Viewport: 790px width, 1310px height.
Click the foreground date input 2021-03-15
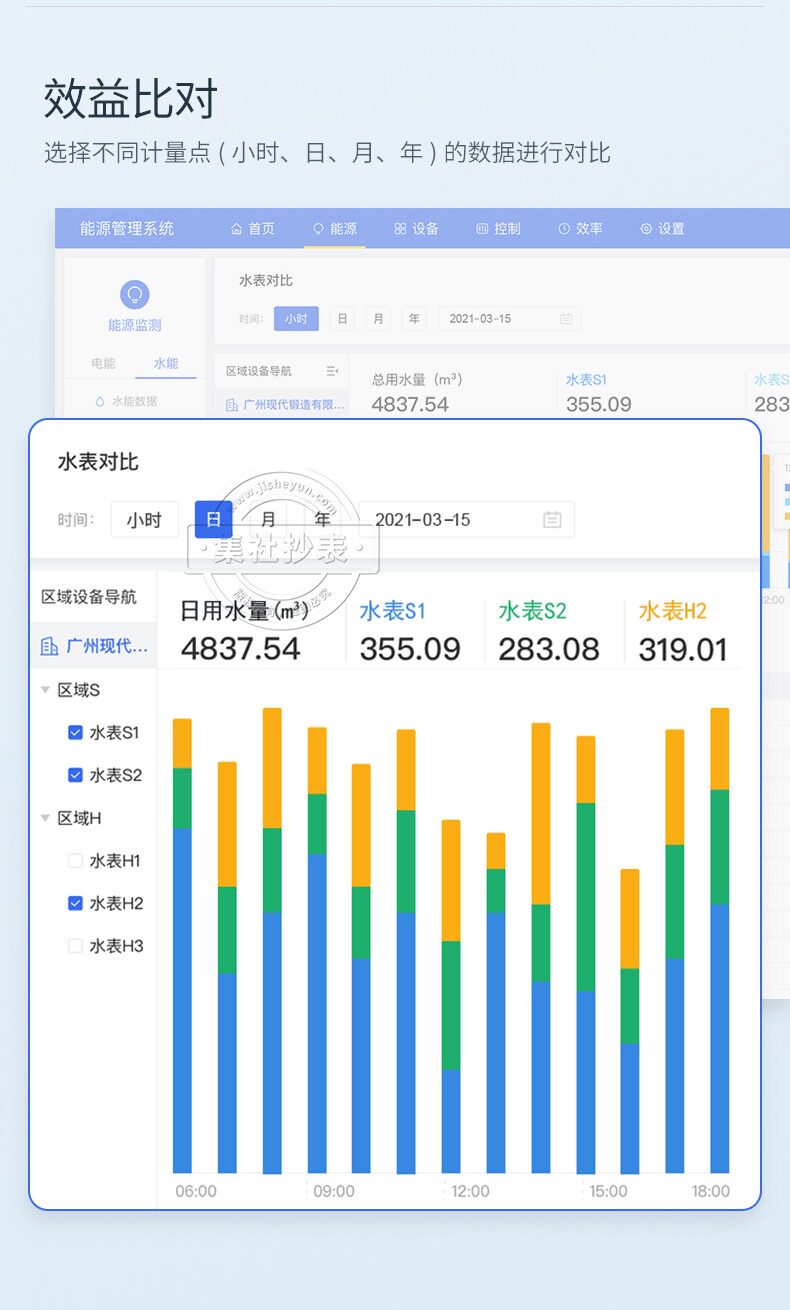pos(466,520)
